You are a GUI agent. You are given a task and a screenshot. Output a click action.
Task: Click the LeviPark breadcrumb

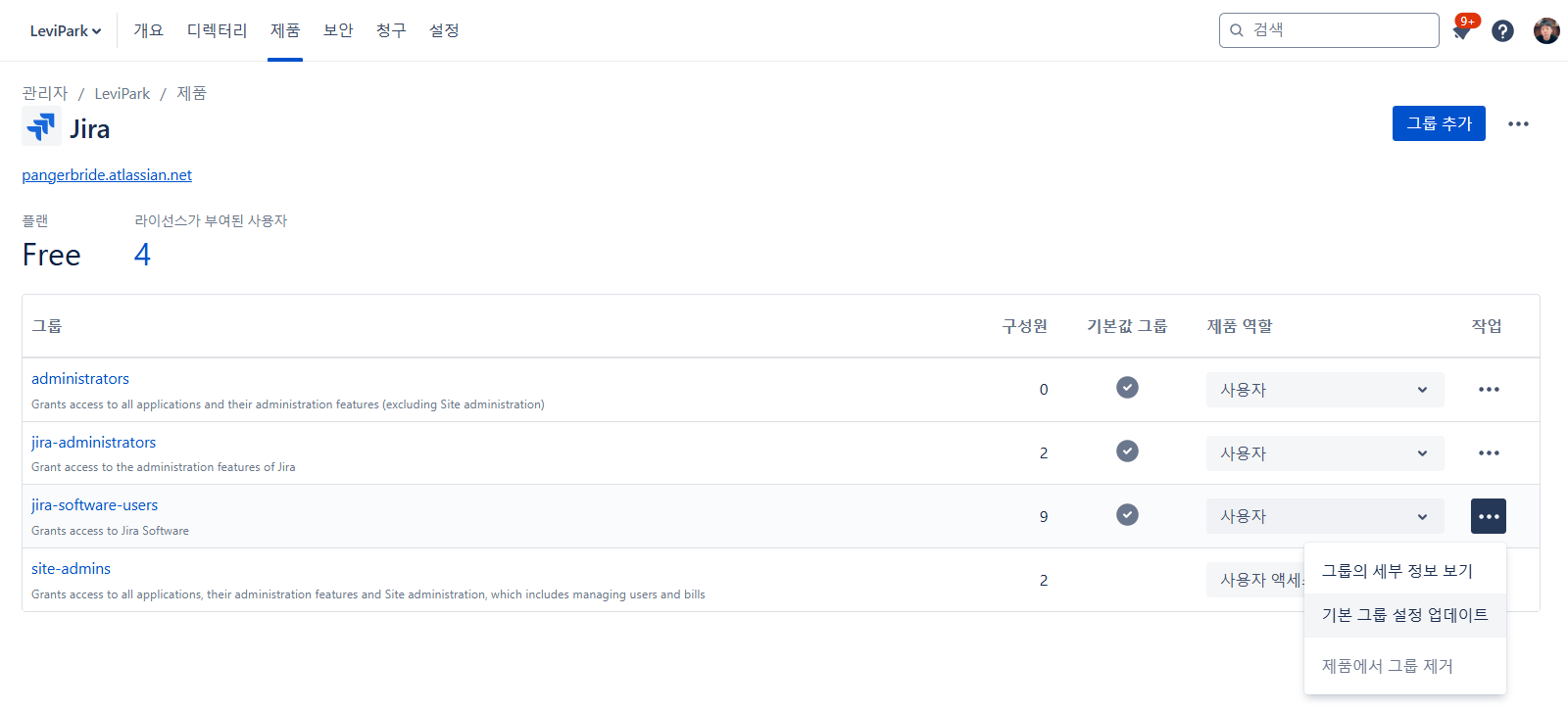point(122,93)
